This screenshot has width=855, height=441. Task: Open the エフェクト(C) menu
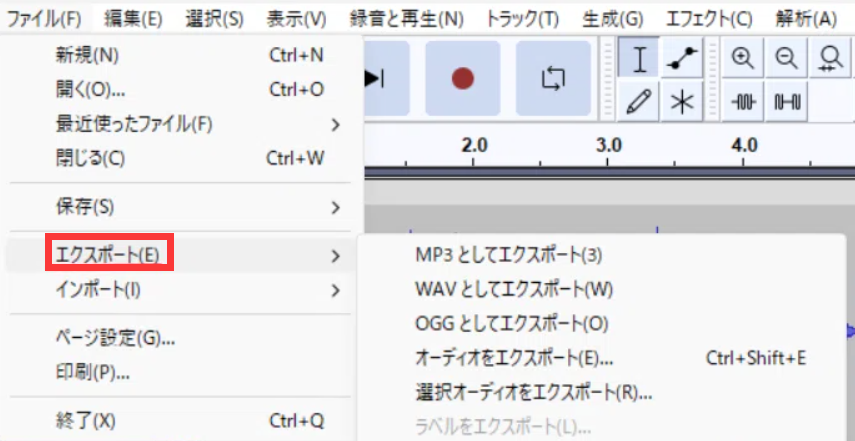708,18
